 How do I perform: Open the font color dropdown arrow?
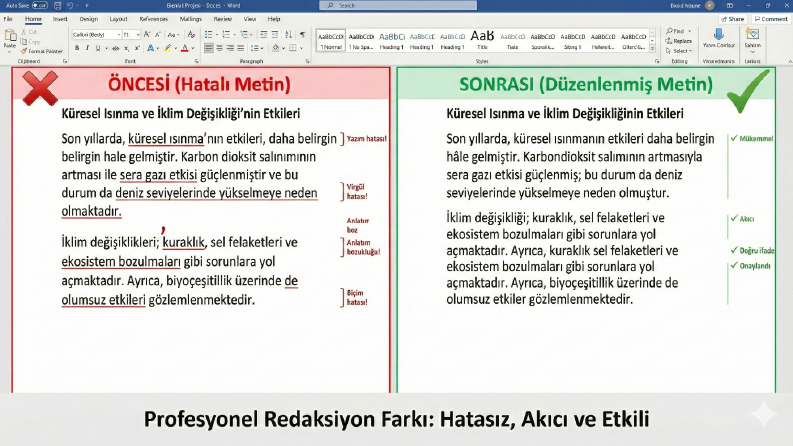click(x=193, y=48)
